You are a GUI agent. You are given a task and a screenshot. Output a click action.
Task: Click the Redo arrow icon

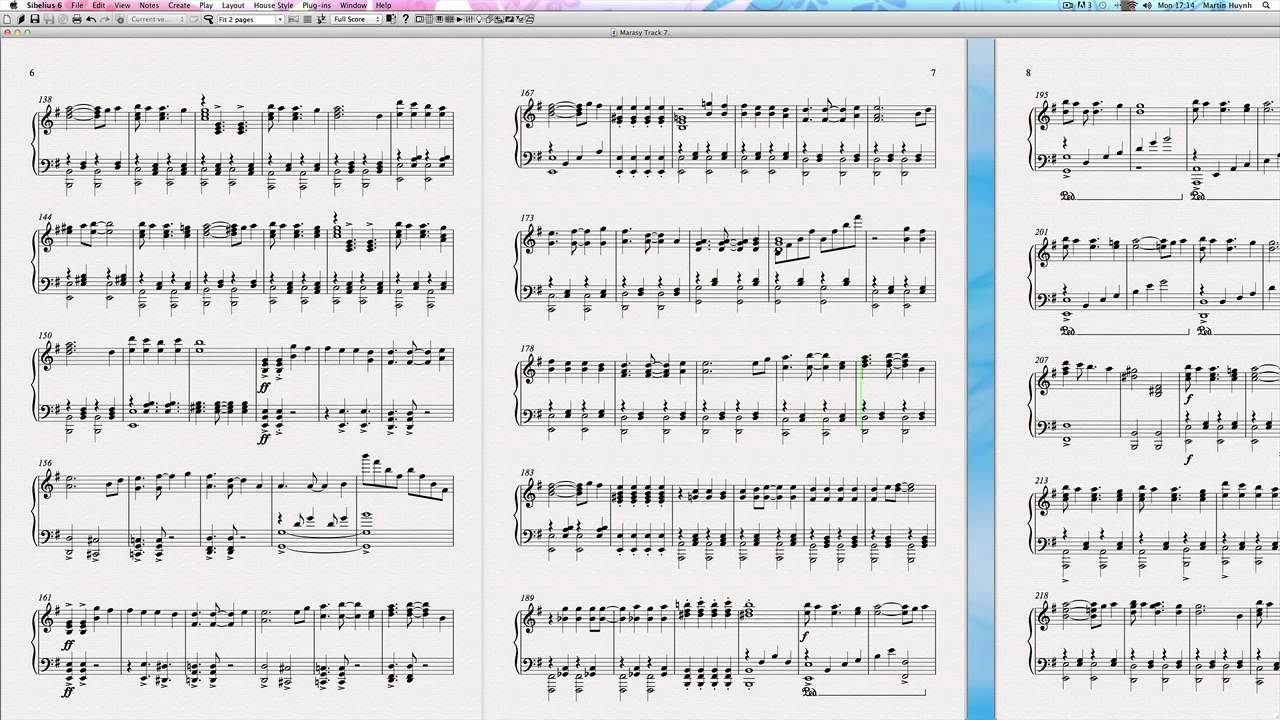point(105,19)
